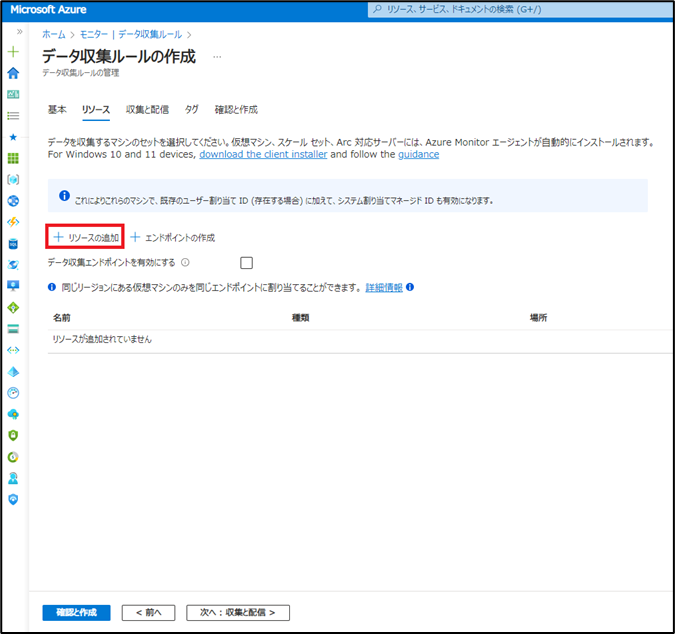Viewport: 675px width, 634px height.
Task: Open Azure Active Directory pyramid icon
Action: (x=13, y=371)
